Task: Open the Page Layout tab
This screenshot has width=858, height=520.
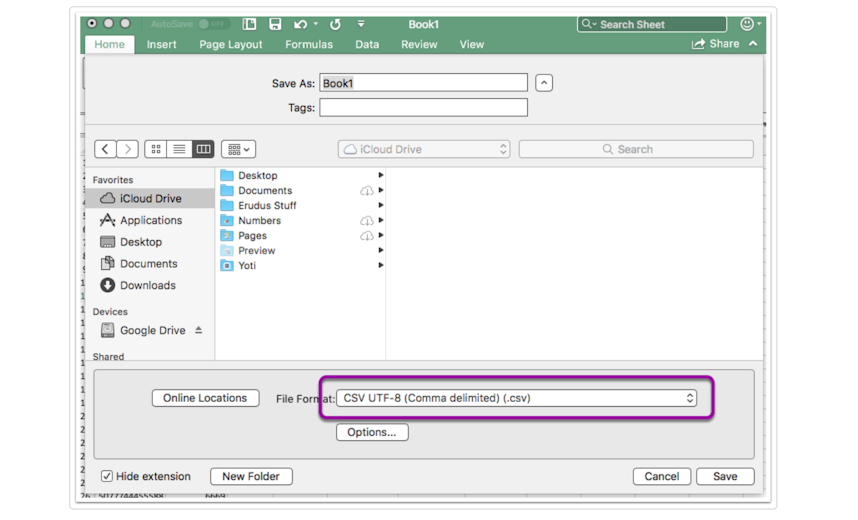Action: point(230,44)
